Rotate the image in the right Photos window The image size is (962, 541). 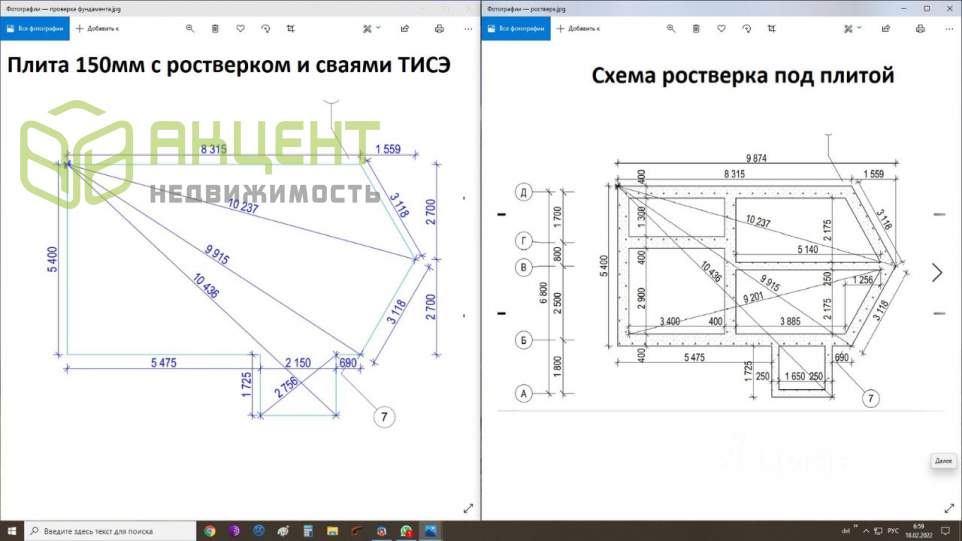tap(747, 28)
